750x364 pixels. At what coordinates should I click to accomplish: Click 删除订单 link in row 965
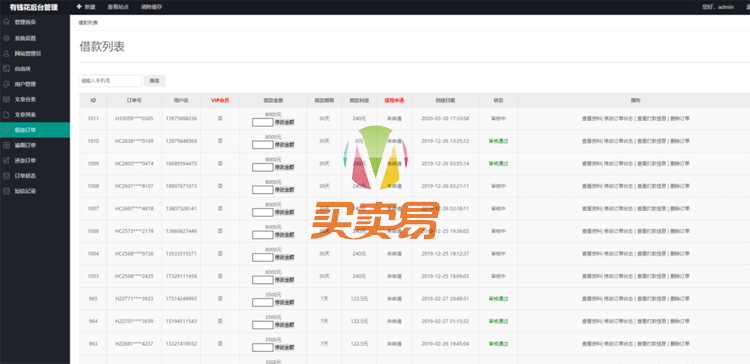point(680,298)
